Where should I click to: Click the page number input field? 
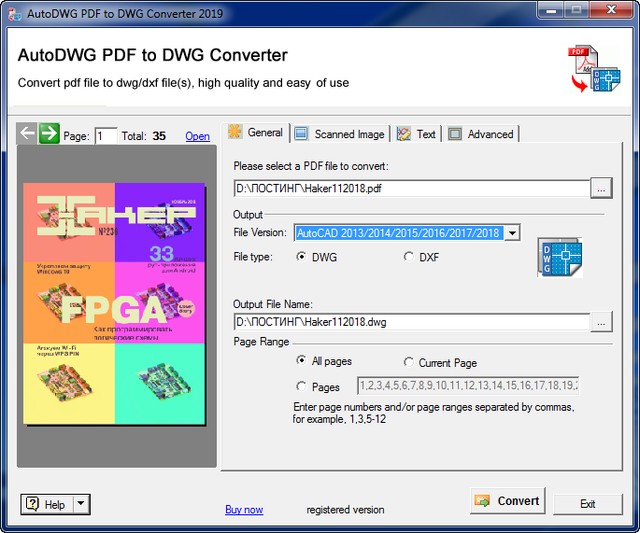pos(106,136)
